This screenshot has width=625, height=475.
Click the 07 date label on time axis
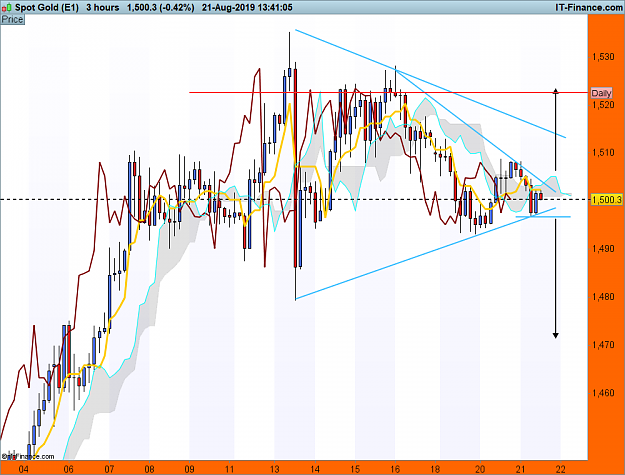(x=109, y=469)
